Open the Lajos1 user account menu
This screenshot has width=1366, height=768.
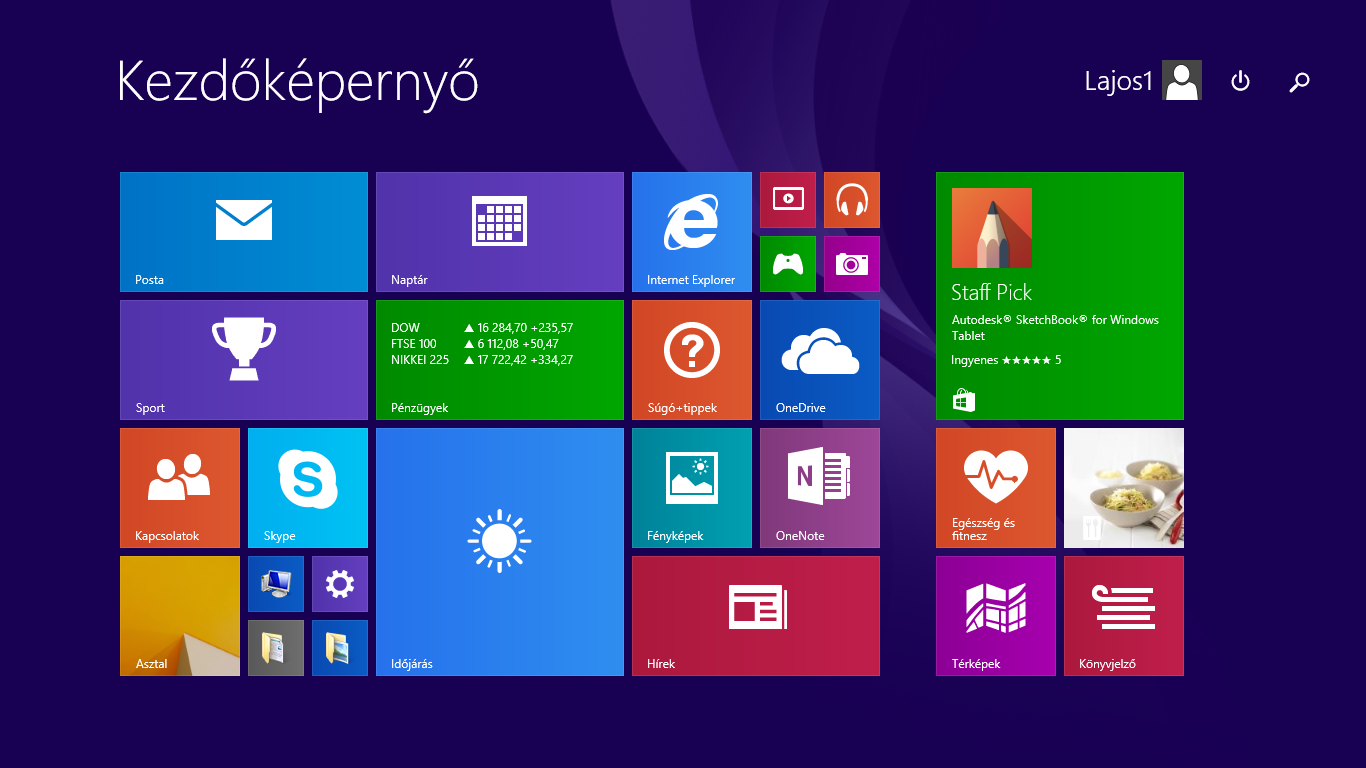[1143, 81]
